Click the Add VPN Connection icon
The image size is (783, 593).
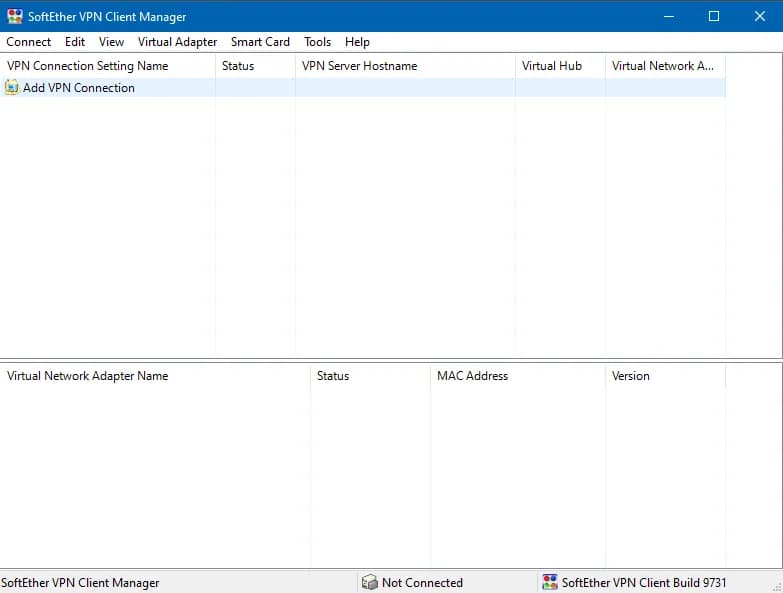pyautogui.click(x=11, y=87)
